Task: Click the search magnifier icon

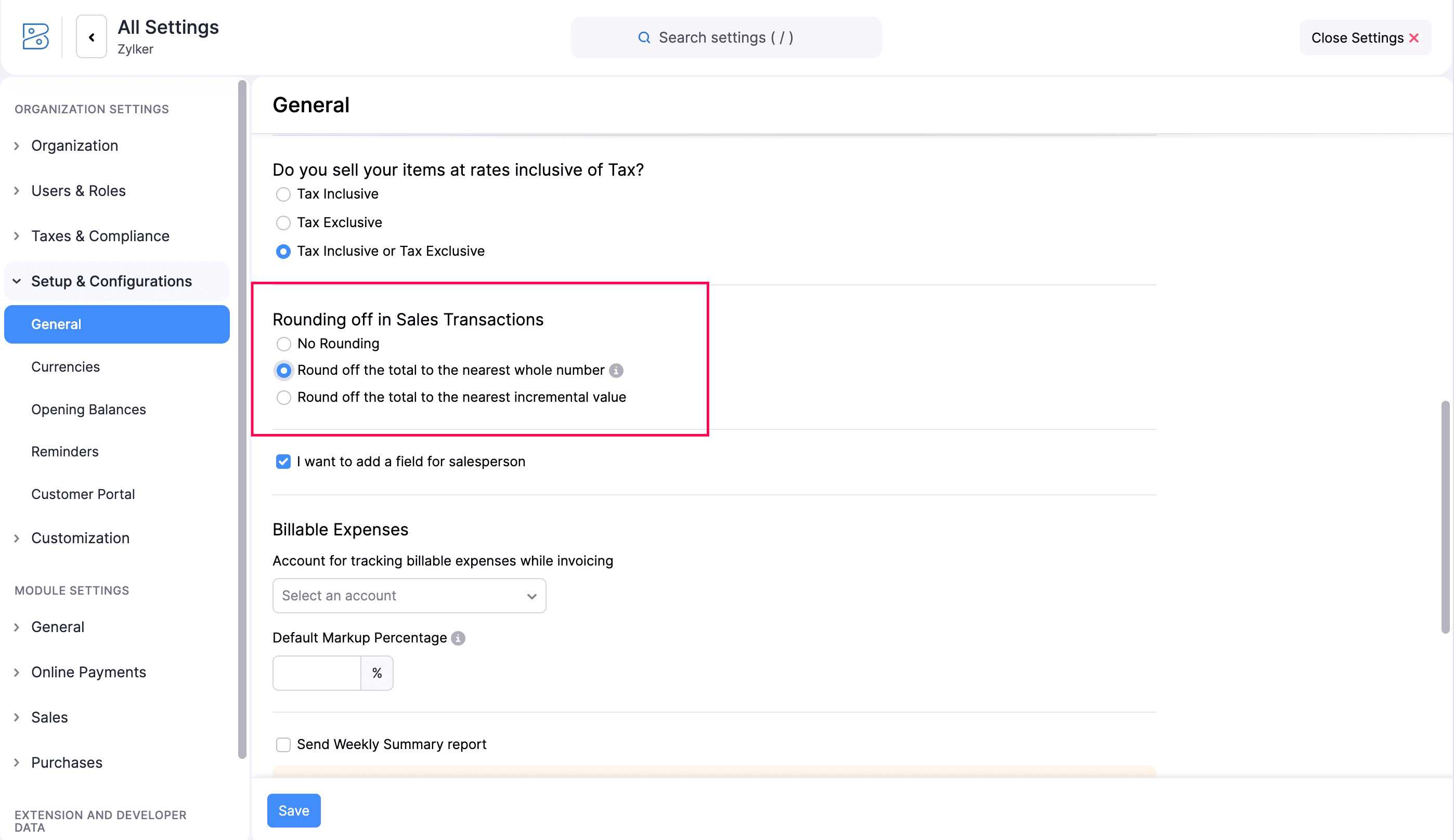Action: point(644,37)
